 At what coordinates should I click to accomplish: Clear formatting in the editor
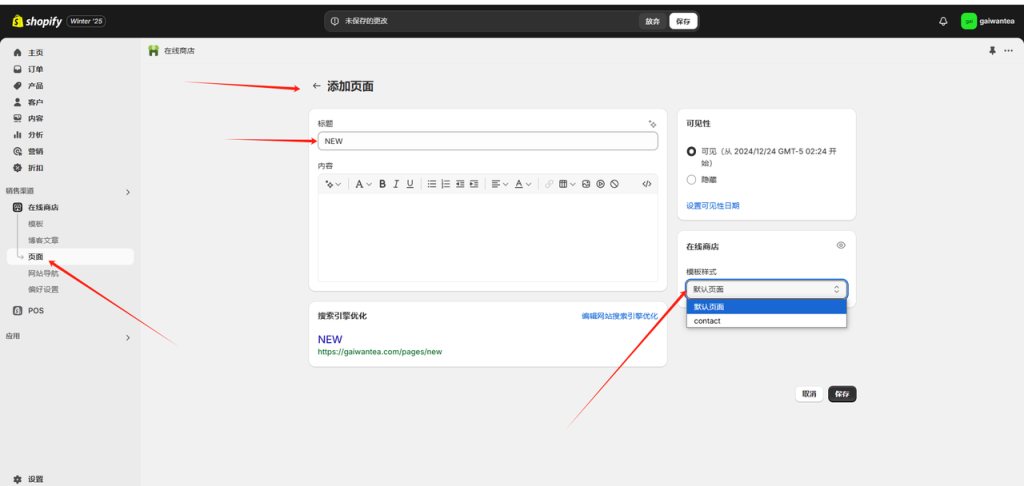[x=615, y=184]
